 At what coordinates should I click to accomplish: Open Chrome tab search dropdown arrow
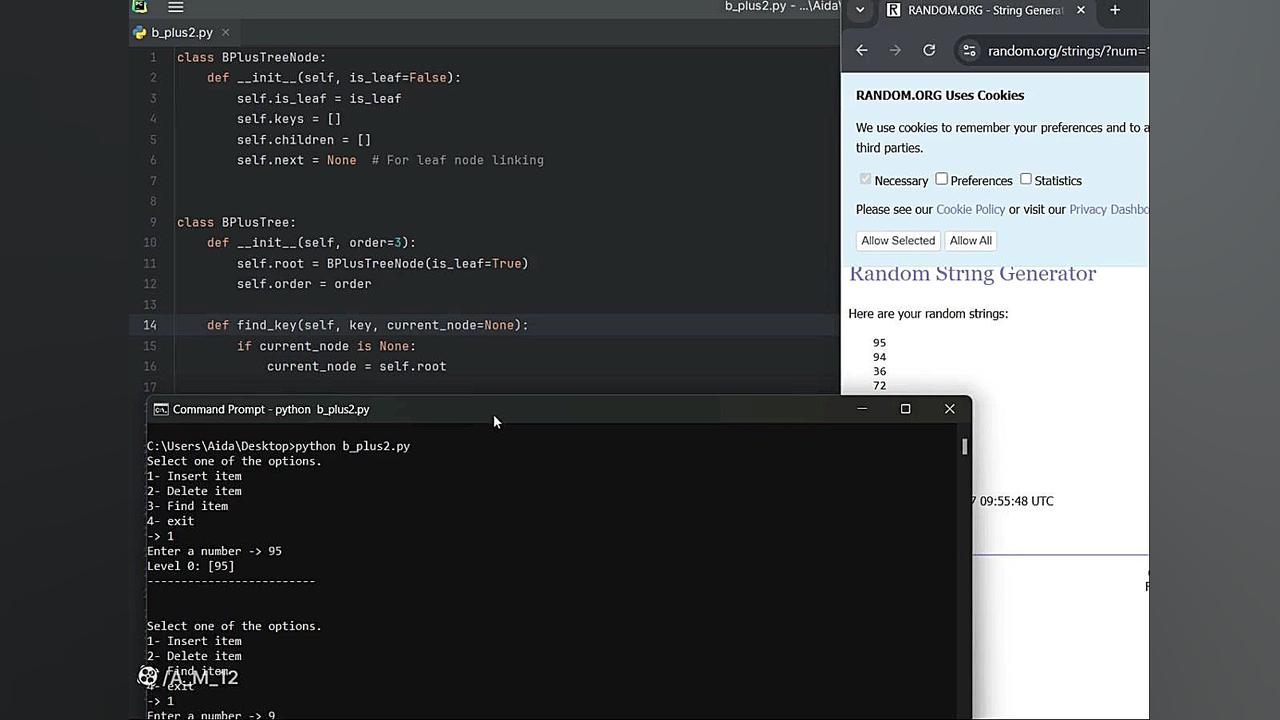[x=860, y=10]
